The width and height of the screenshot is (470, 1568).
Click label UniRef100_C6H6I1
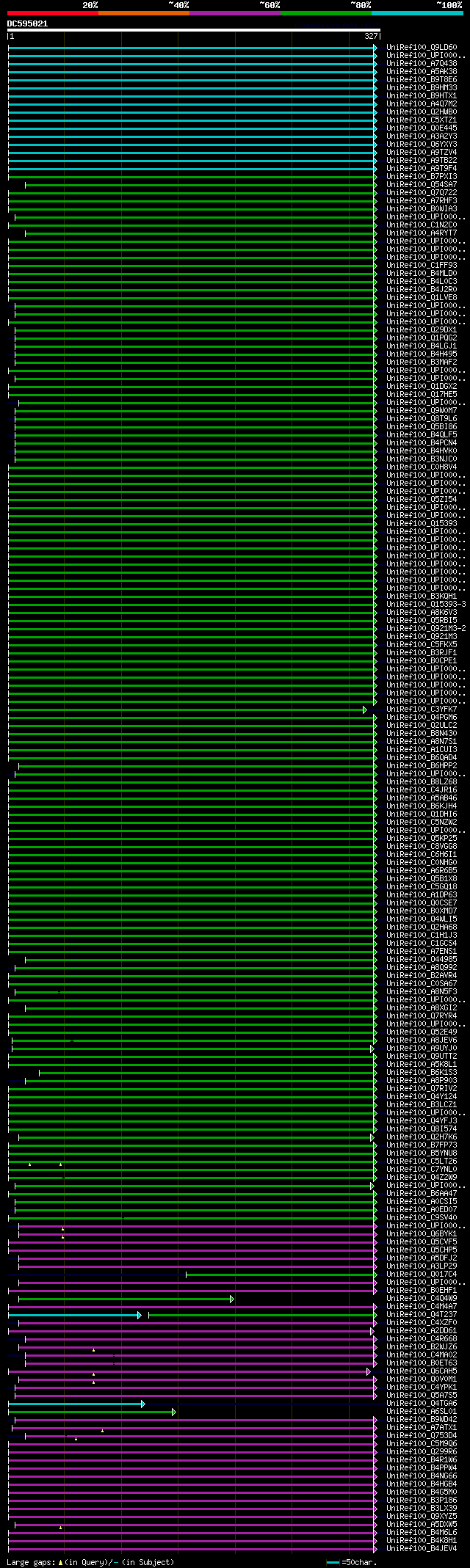(x=422, y=855)
